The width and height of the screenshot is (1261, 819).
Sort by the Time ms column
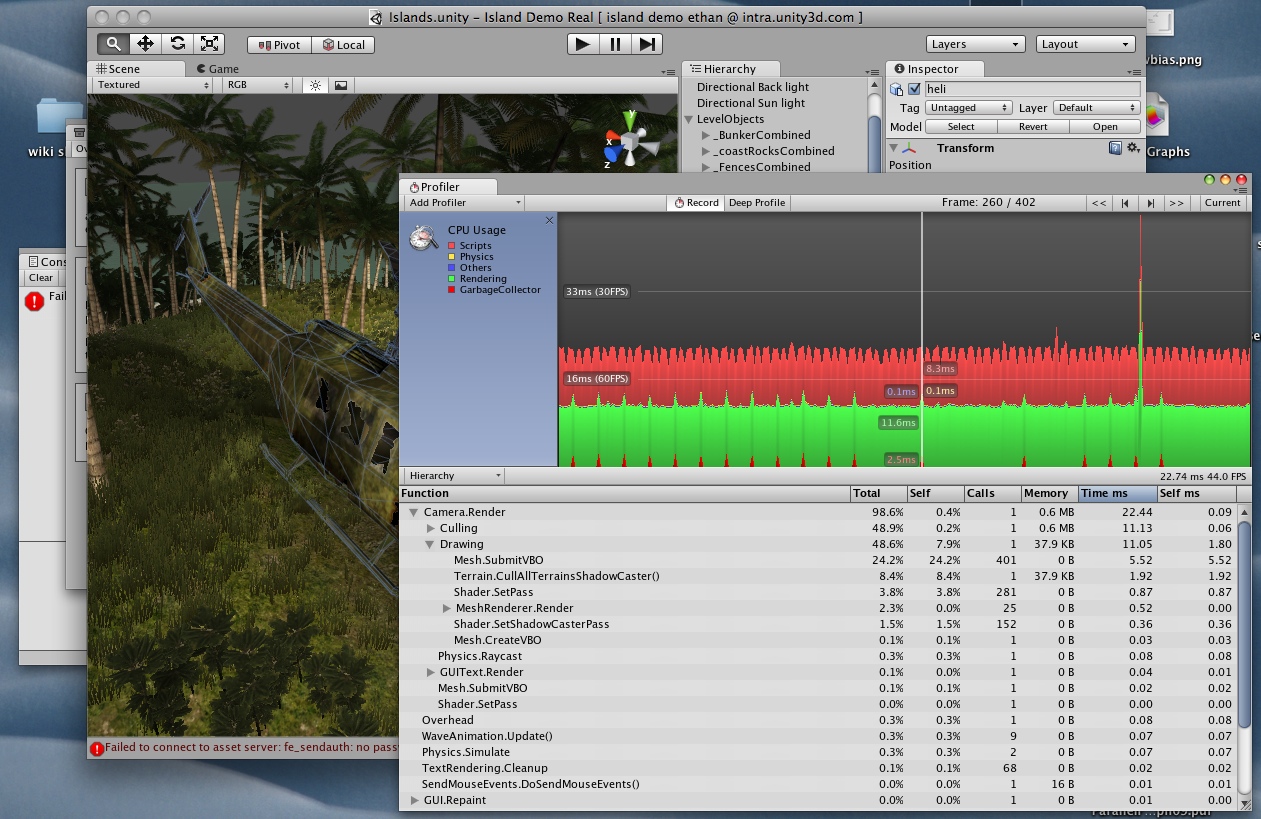click(x=1117, y=493)
